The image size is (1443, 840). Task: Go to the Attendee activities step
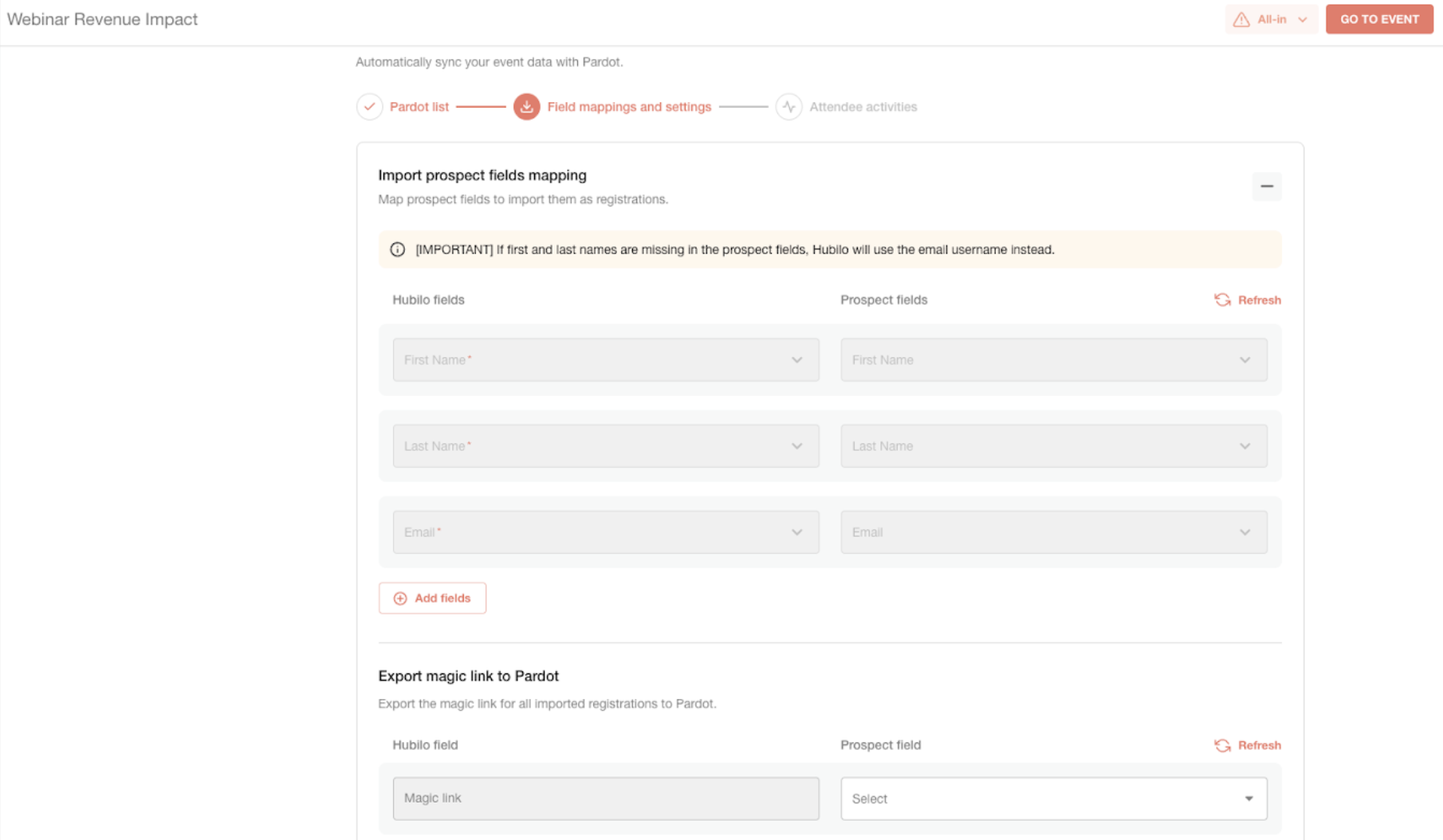[x=863, y=107]
